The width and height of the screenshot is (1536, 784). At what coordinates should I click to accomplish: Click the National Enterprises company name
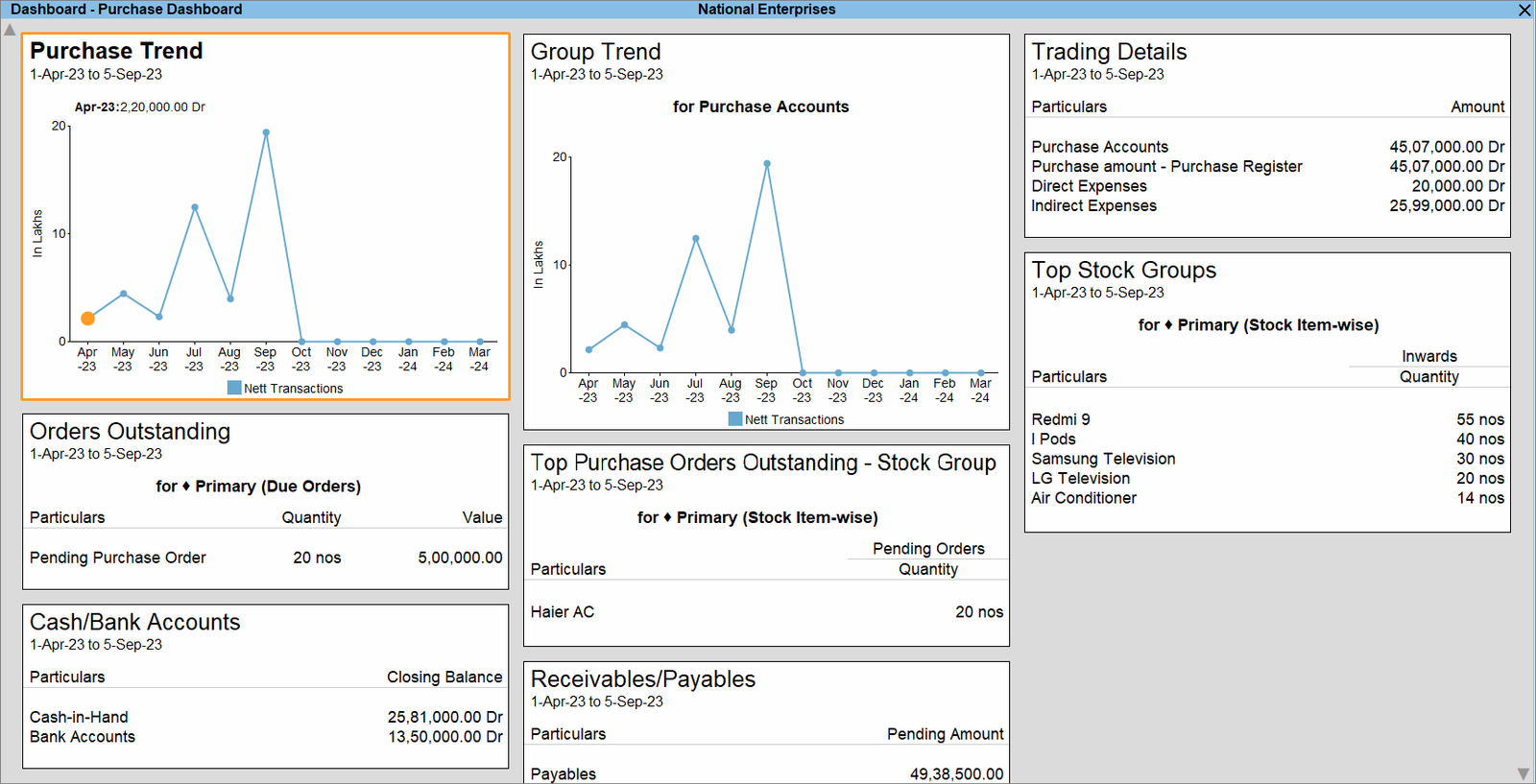tap(766, 10)
